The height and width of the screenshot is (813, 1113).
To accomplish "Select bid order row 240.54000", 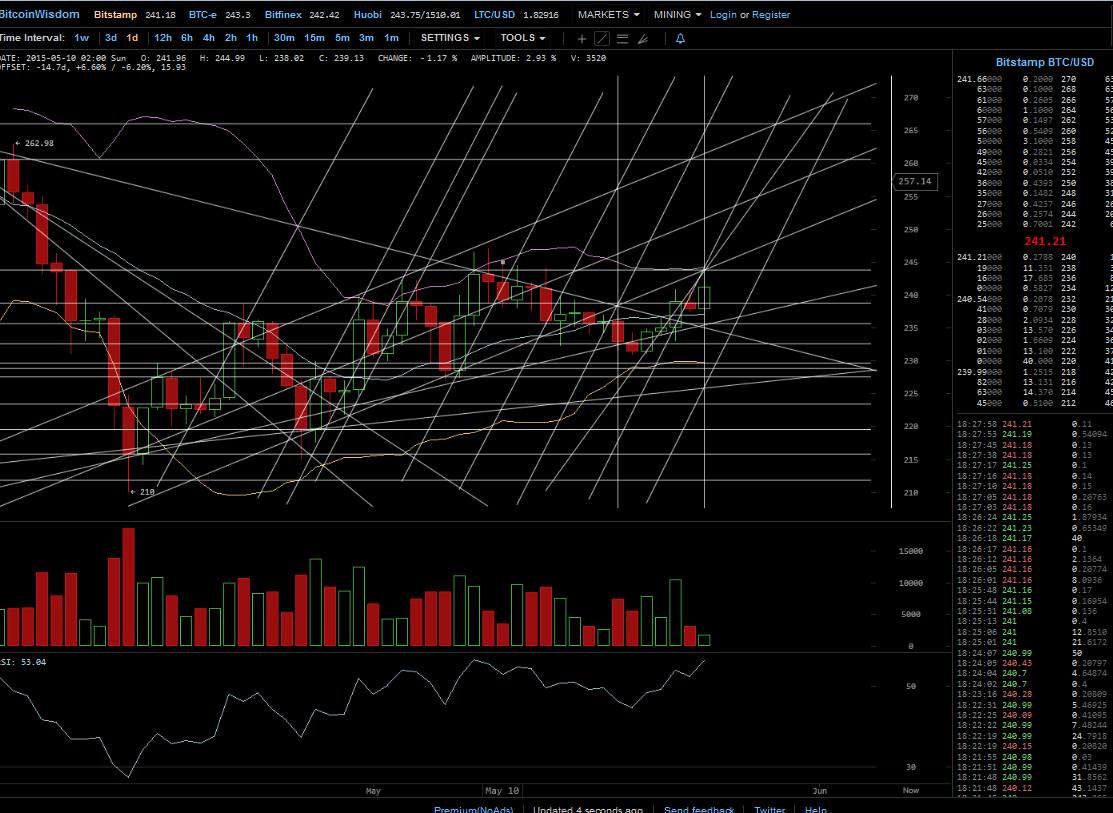I will point(1035,299).
